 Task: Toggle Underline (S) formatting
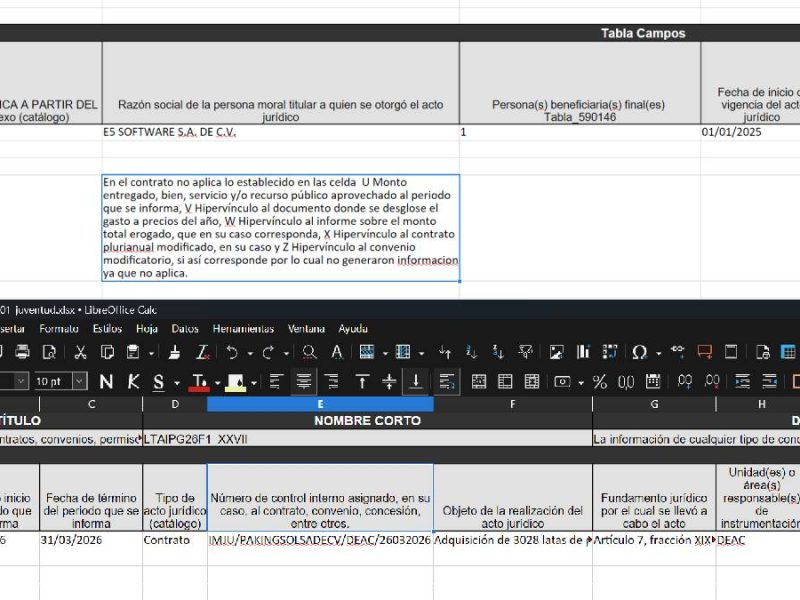point(159,382)
